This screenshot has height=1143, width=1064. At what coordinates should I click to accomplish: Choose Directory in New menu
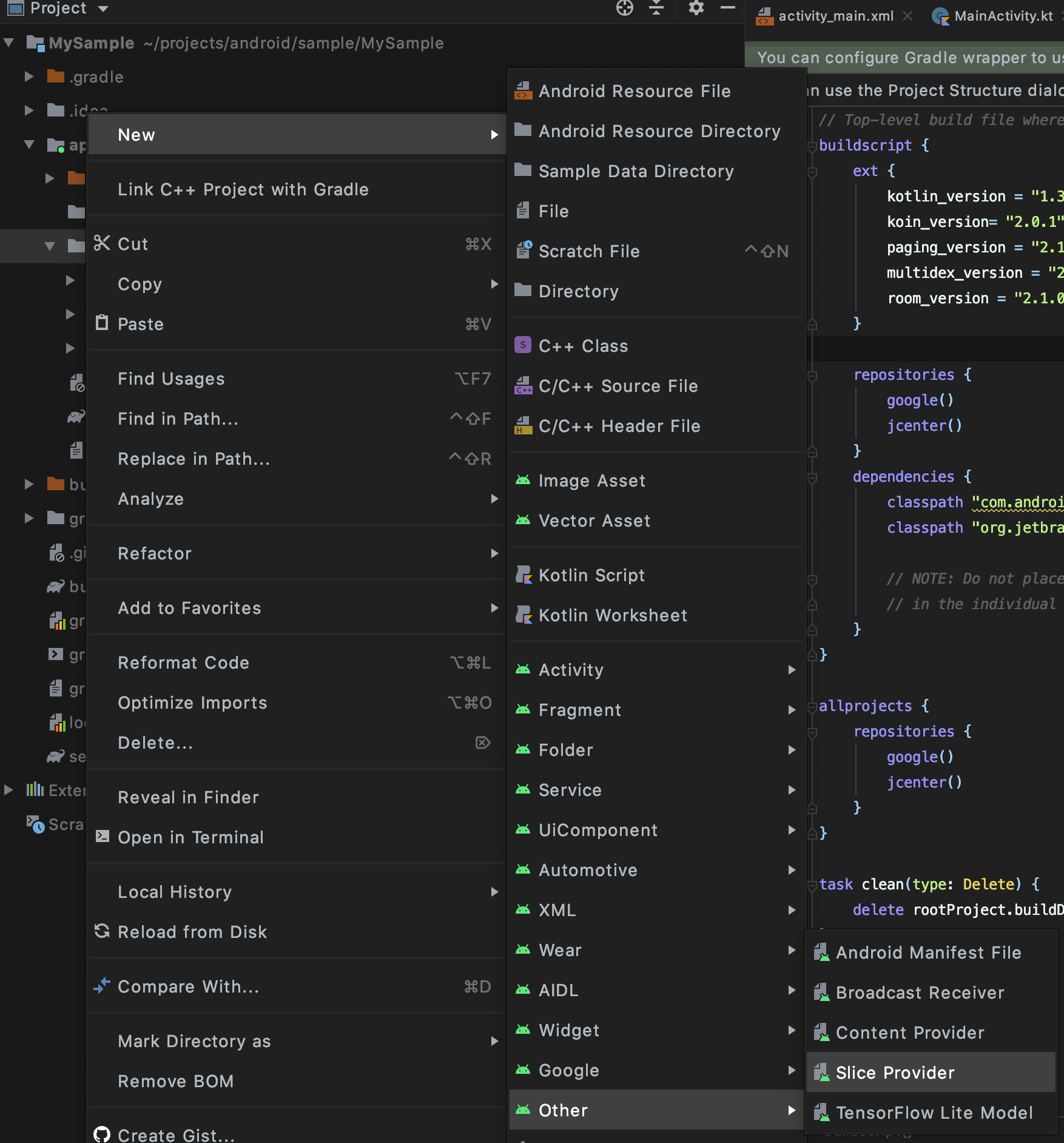[656, 291]
